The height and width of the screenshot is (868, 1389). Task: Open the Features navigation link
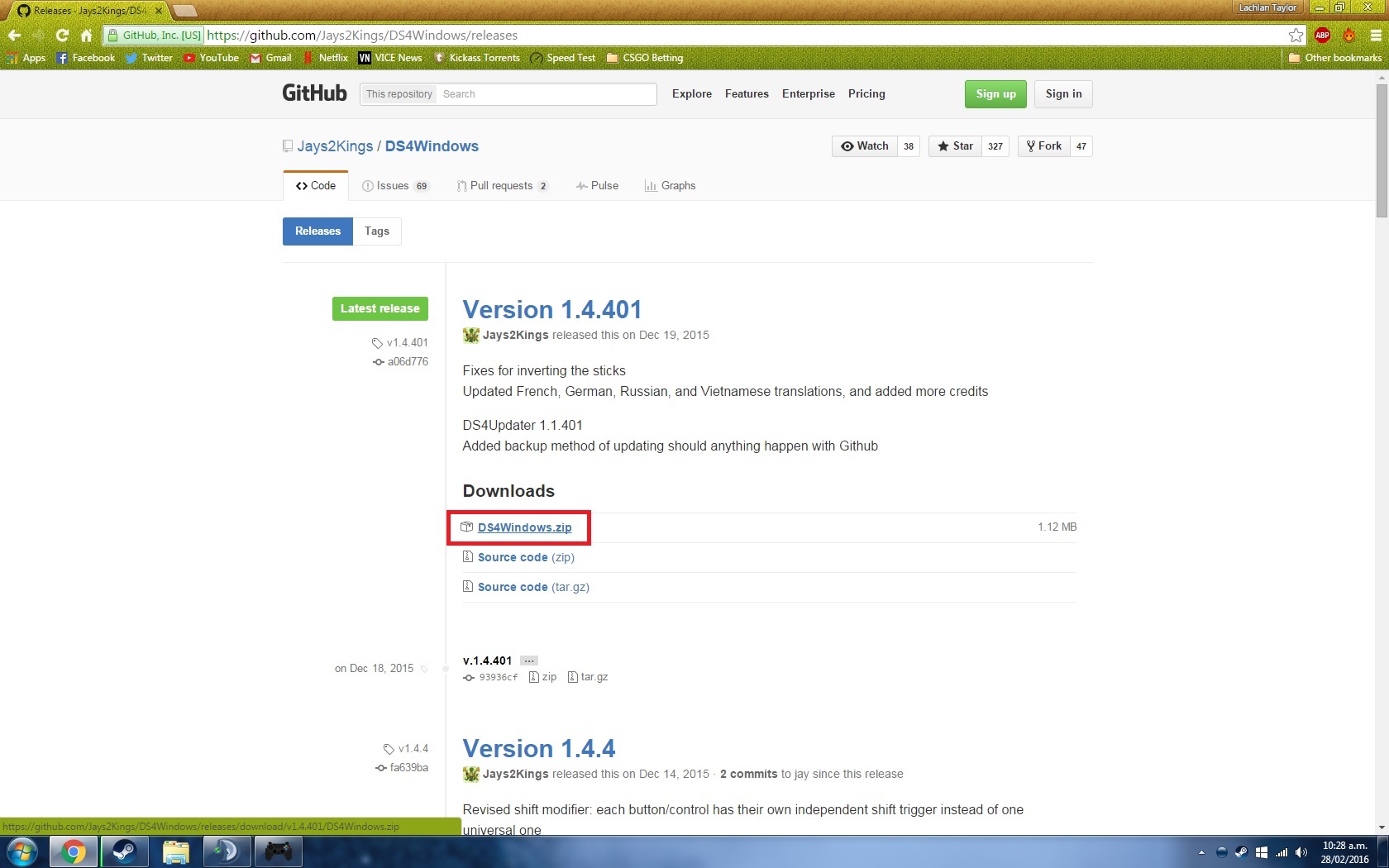coord(747,94)
